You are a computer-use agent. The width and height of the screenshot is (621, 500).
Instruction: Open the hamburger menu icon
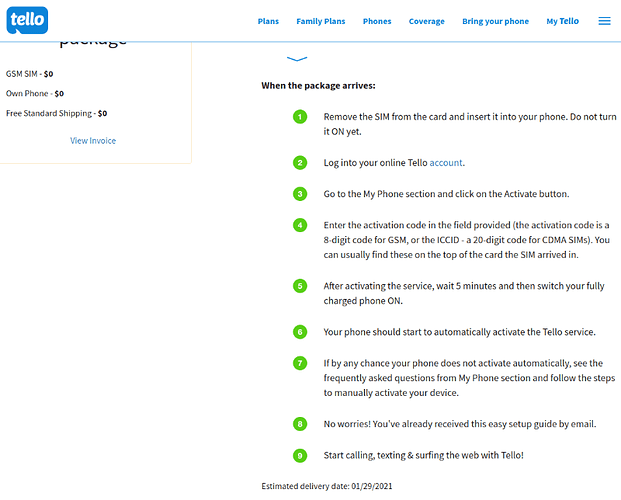click(x=604, y=21)
